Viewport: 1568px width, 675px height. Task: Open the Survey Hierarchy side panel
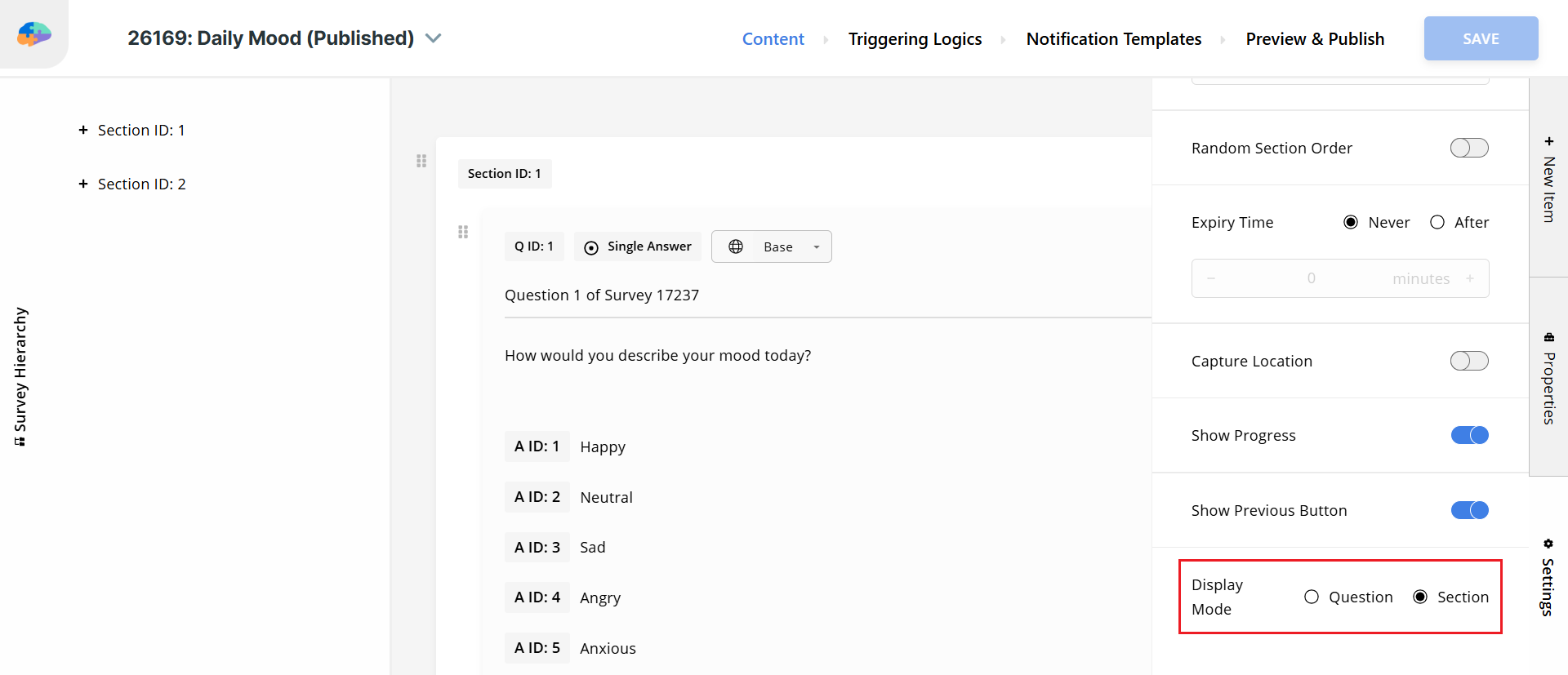[20, 376]
